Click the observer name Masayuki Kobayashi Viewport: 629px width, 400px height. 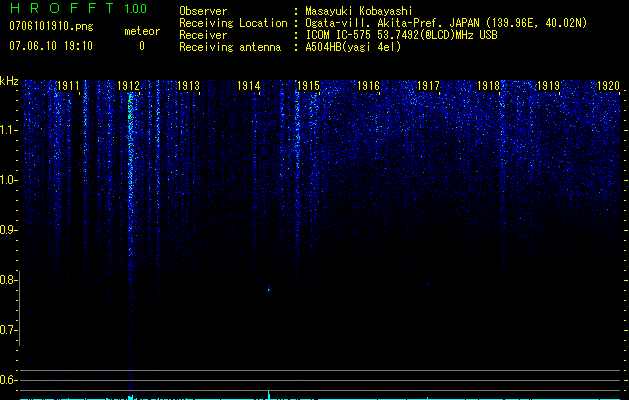(x=359, y=11)
